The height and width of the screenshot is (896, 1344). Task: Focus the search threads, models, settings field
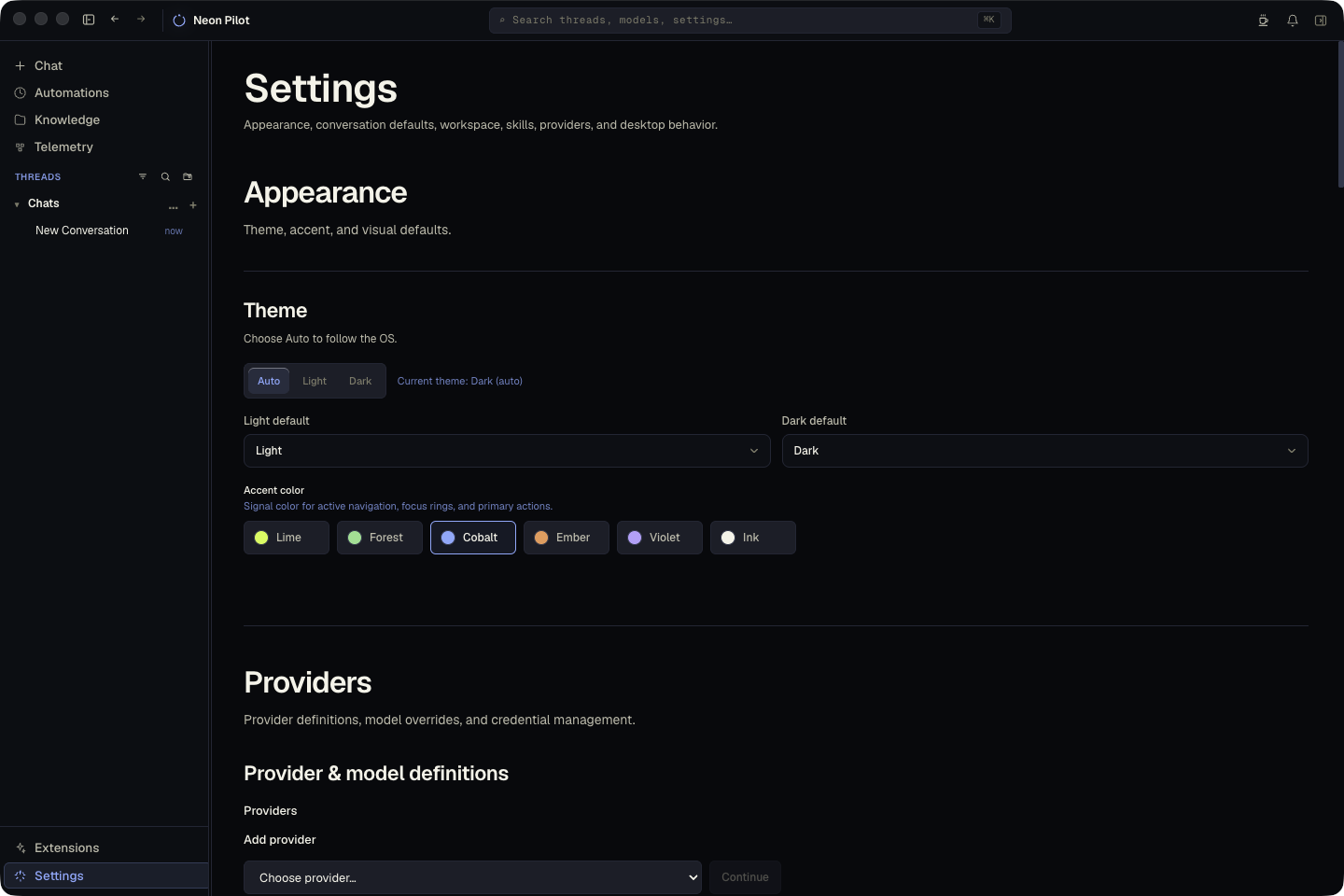(749, 21)
